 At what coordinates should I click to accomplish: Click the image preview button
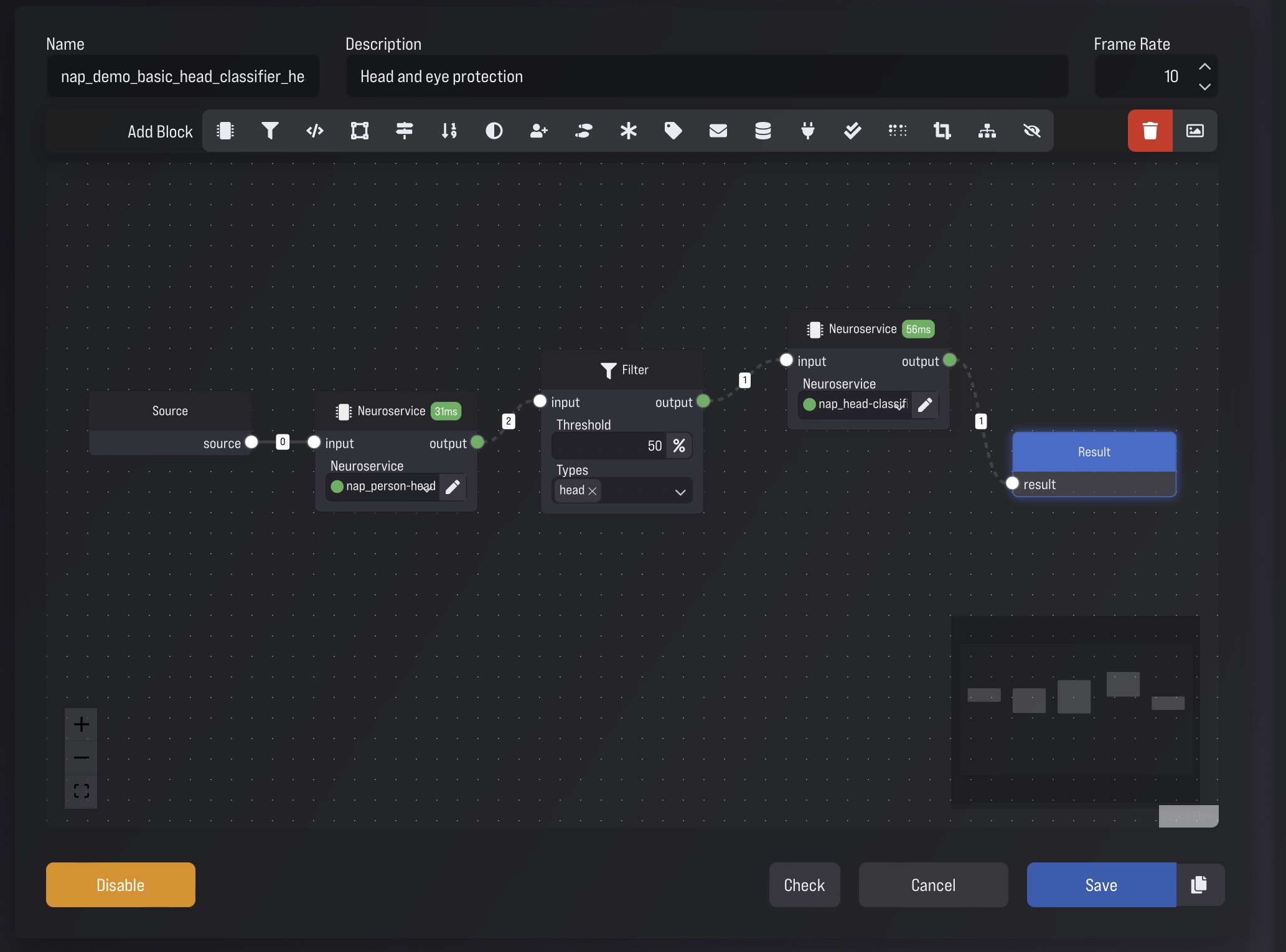1195,131
